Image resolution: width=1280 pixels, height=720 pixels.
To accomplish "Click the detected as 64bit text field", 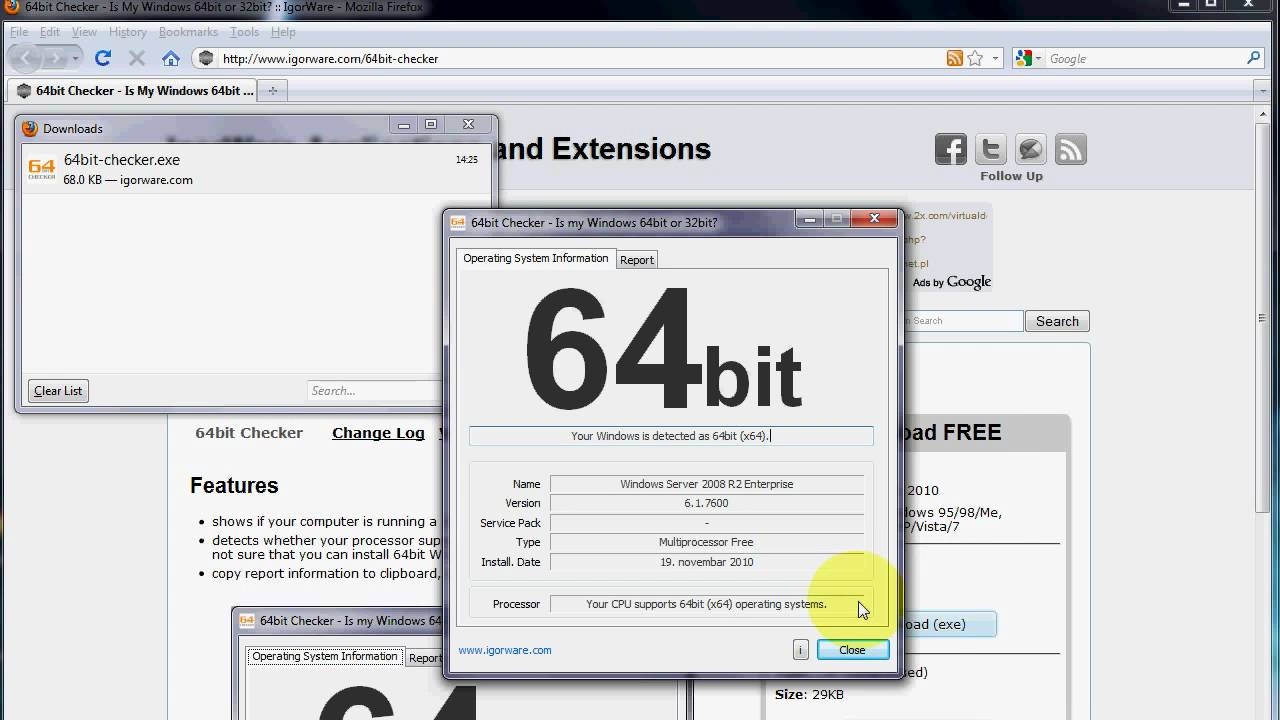I will [x=671, y=436].
